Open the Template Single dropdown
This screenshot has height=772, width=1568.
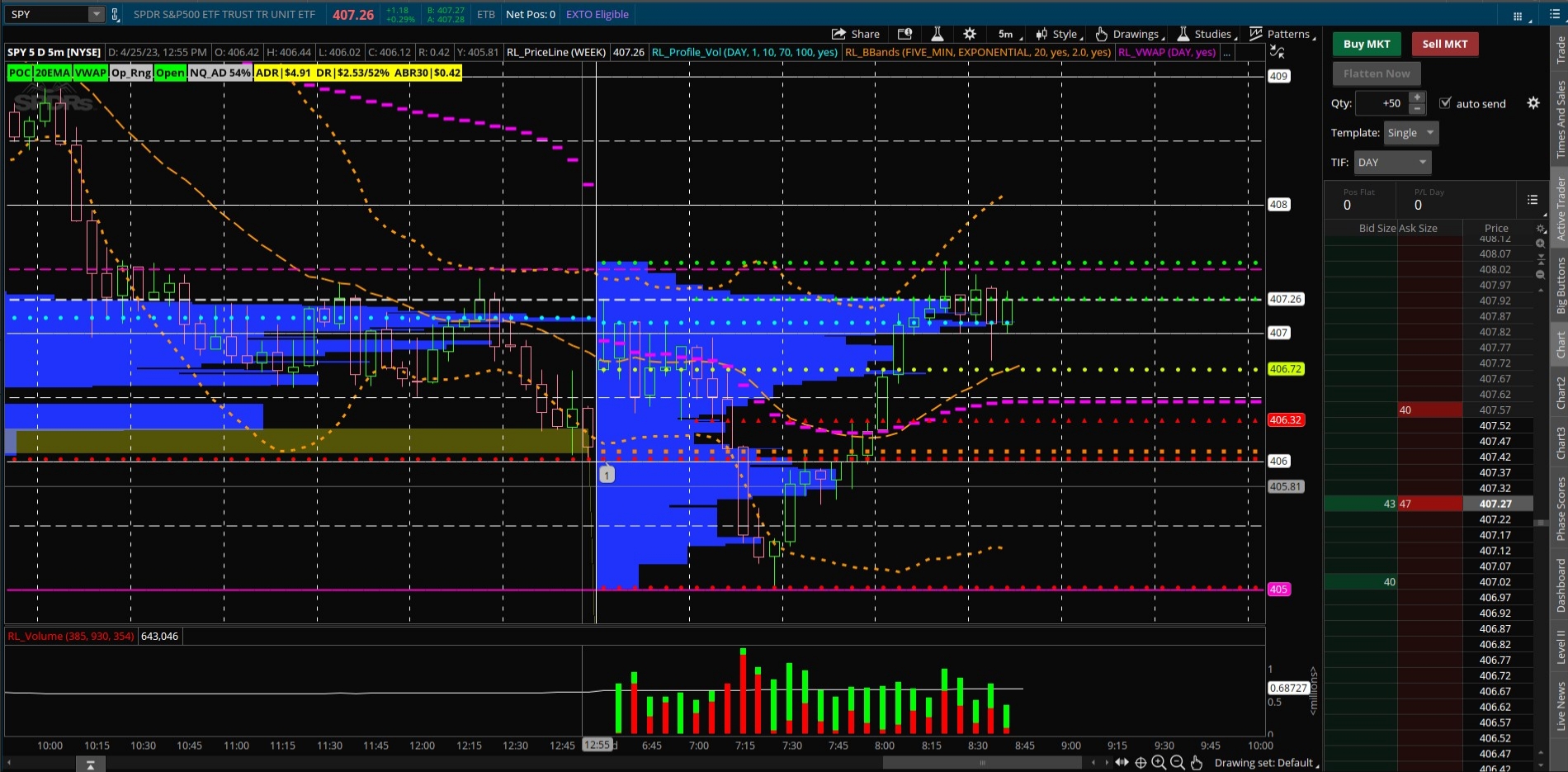tap(1410, 133)
